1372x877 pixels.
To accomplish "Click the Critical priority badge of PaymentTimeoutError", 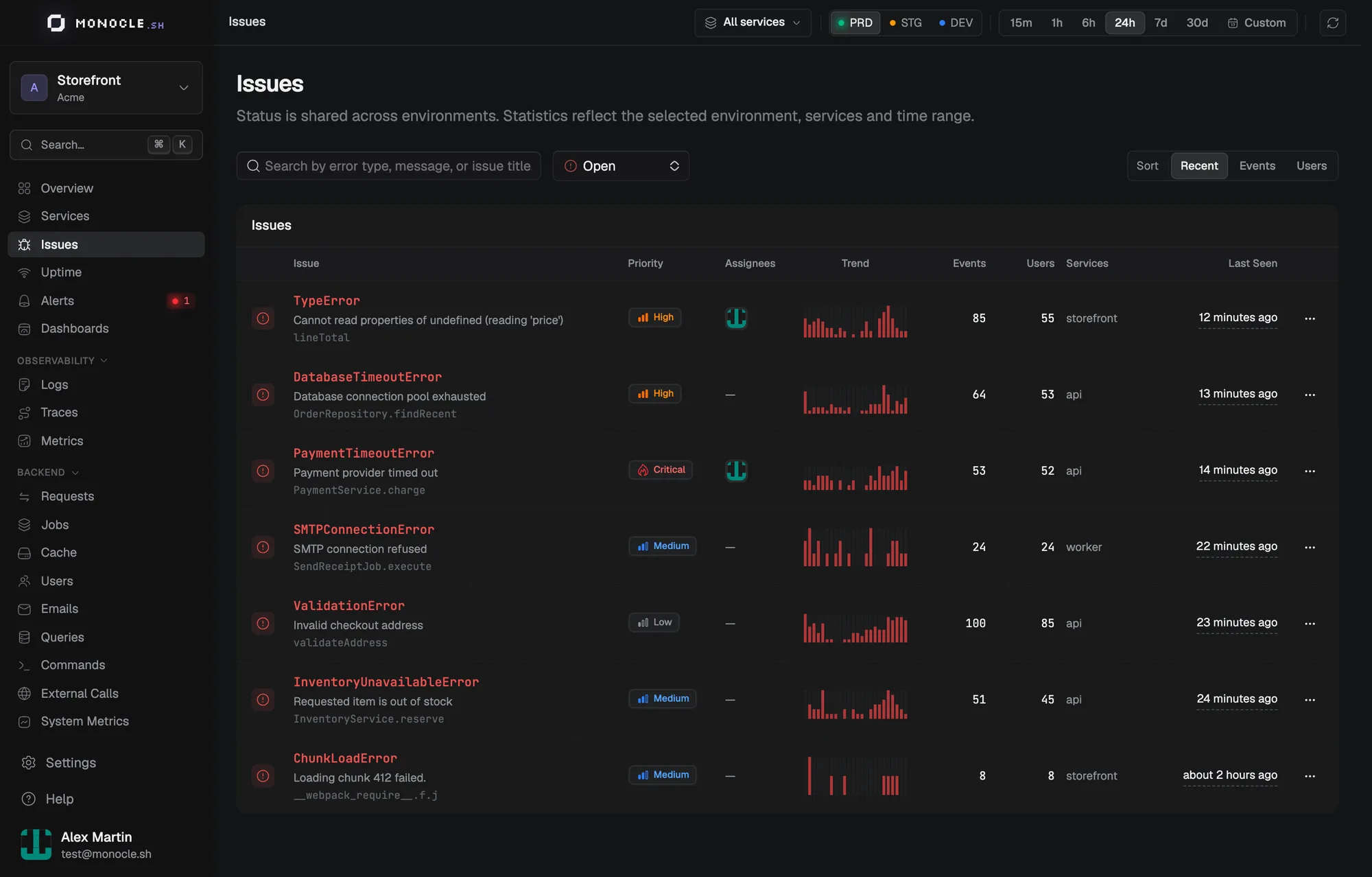I will pyautogui.click(x=661, y=470).
